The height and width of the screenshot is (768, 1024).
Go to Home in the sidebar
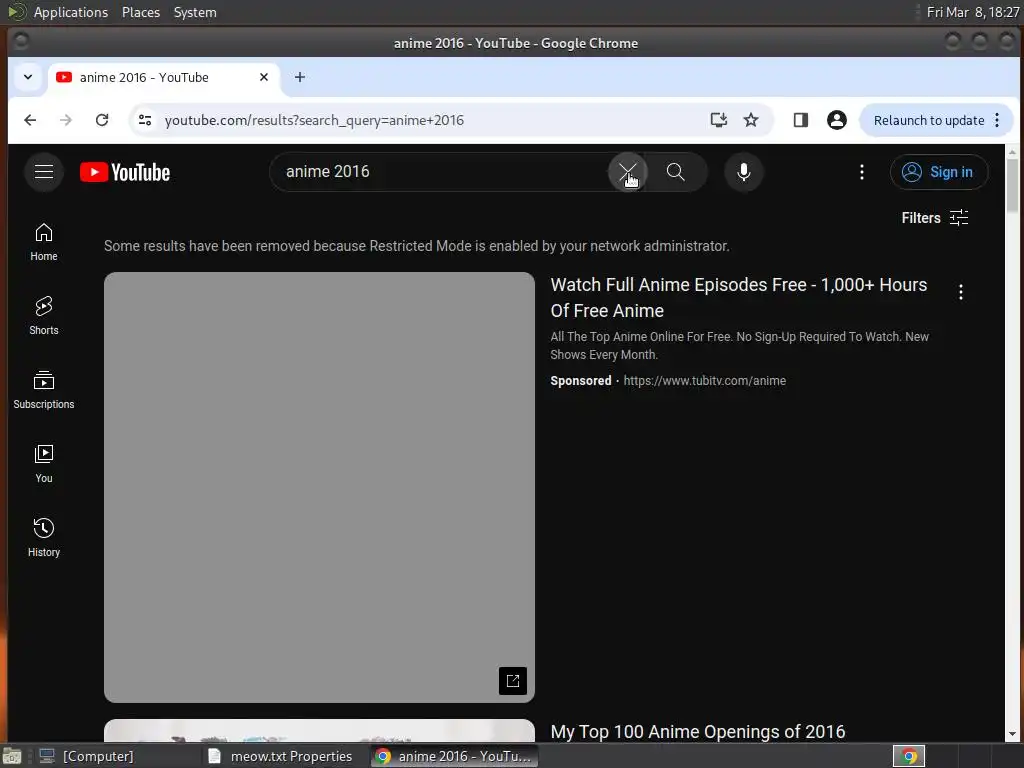(44, 242)
